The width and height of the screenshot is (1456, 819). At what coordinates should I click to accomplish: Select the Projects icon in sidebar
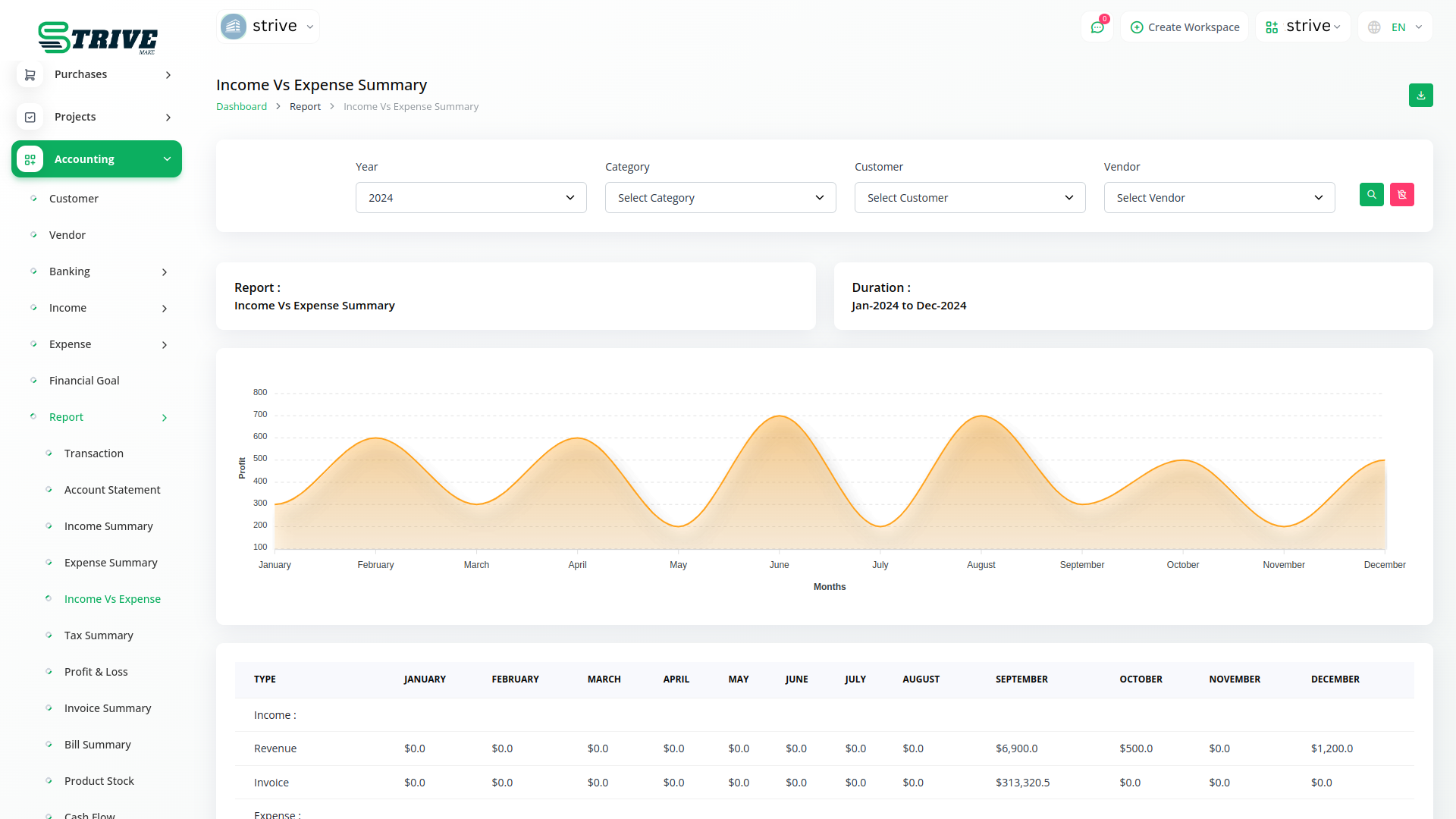point(30,117)
